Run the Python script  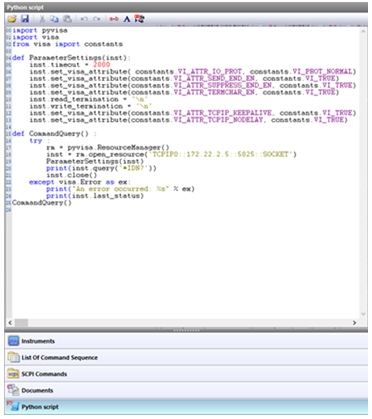[x=139, y=19]
